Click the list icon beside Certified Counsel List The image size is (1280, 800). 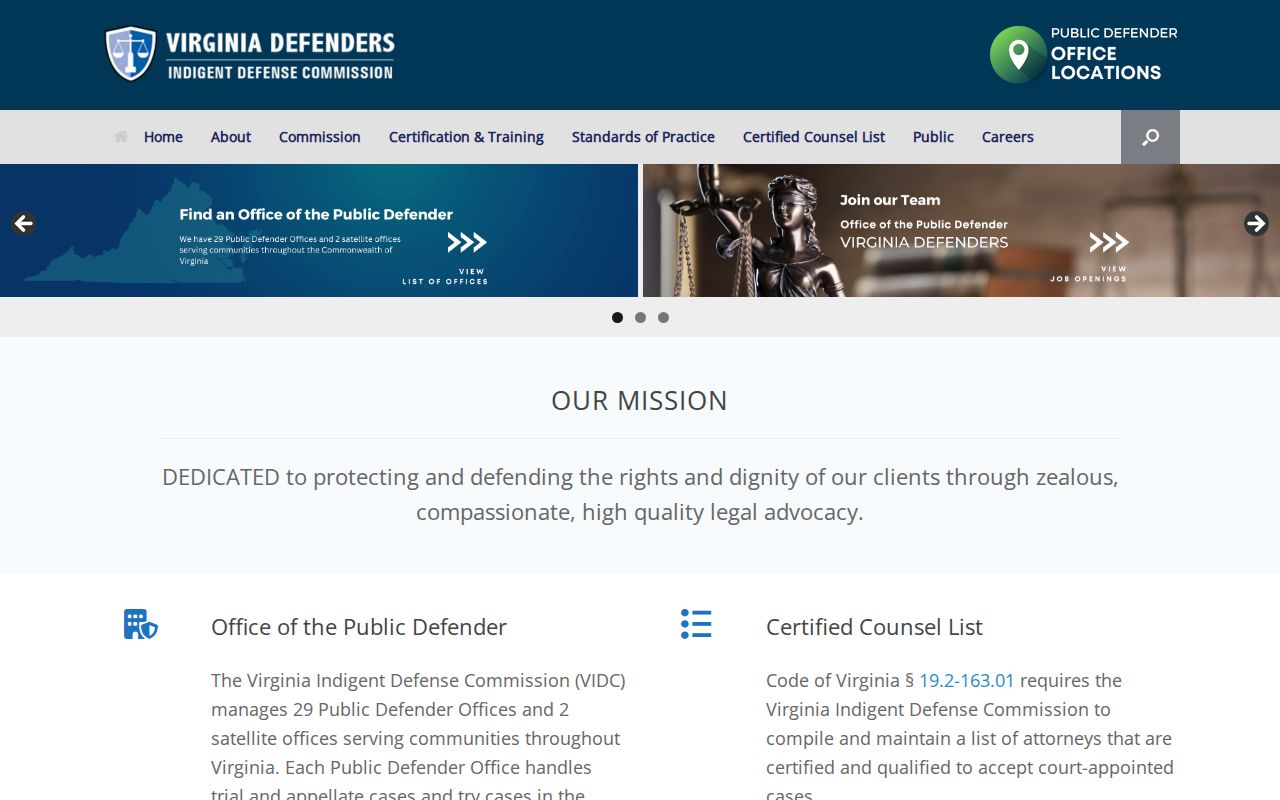[696, 624]
